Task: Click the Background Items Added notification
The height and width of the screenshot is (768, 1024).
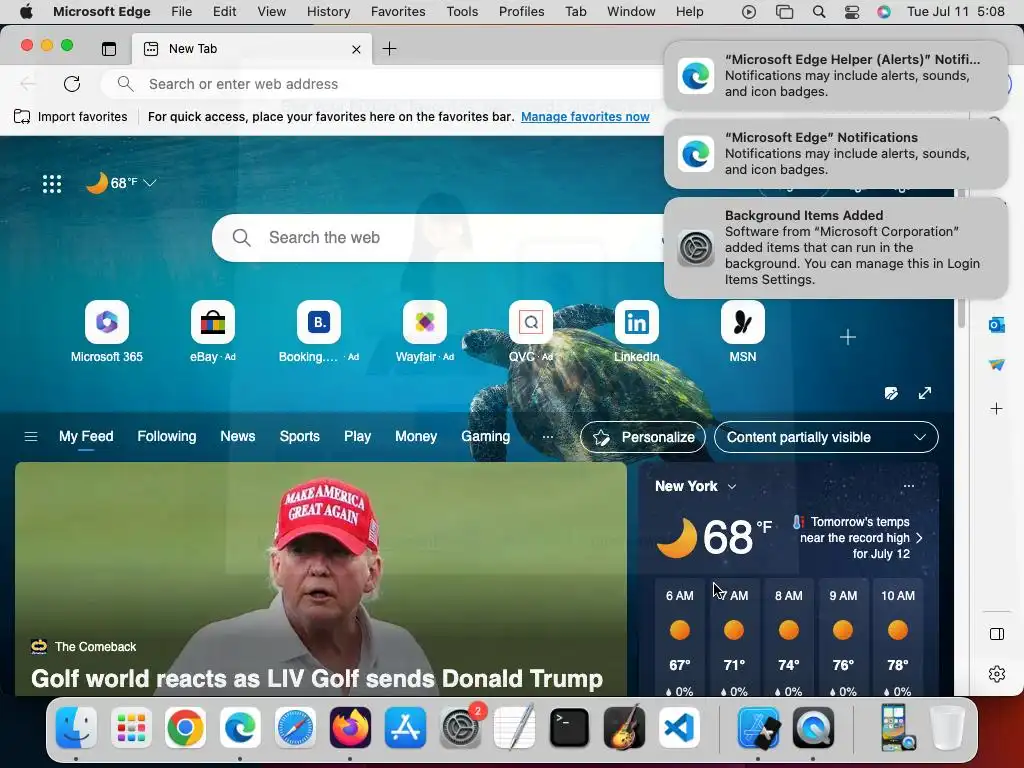Action: (836, 248)
